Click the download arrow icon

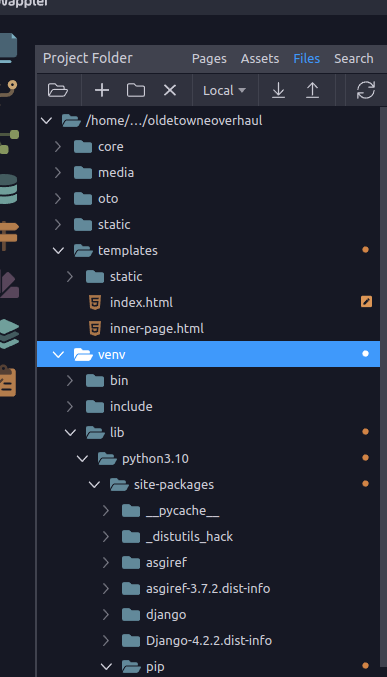tap(278, 90)
